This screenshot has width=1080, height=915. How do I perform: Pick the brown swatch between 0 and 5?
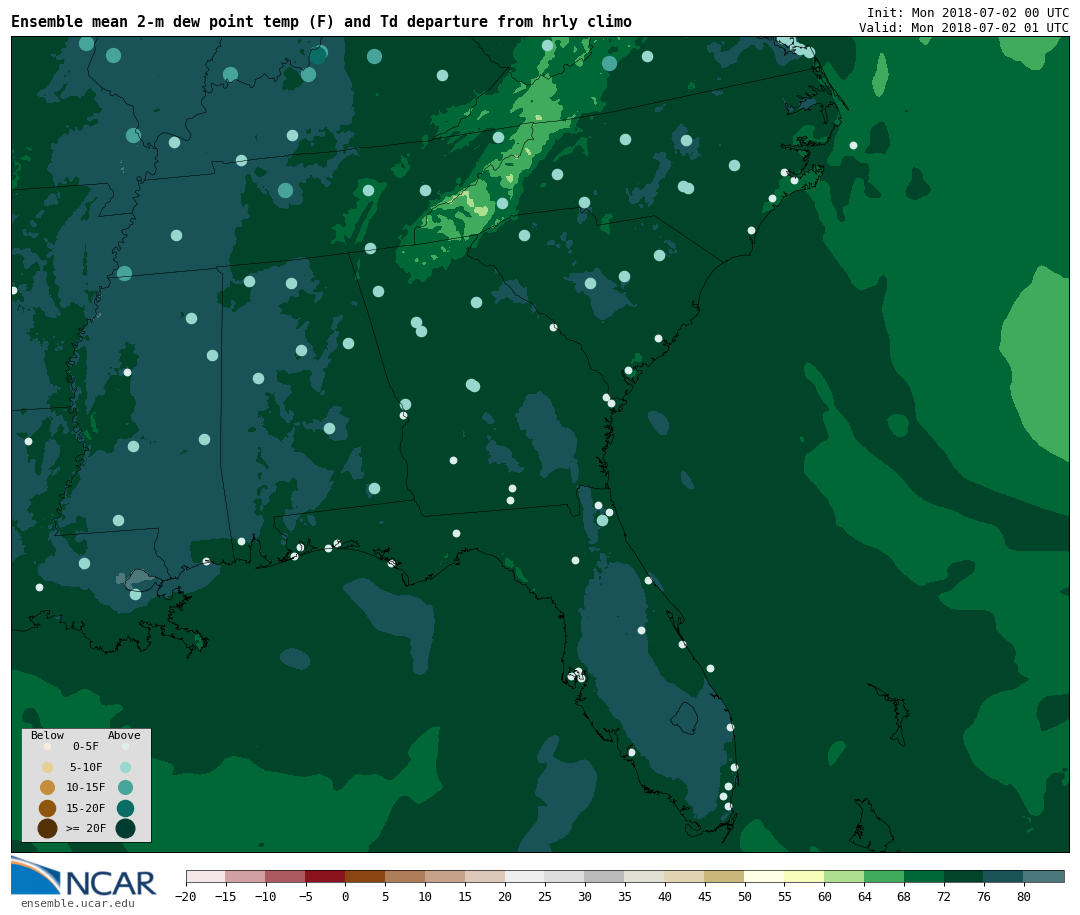tap(365, 876)
